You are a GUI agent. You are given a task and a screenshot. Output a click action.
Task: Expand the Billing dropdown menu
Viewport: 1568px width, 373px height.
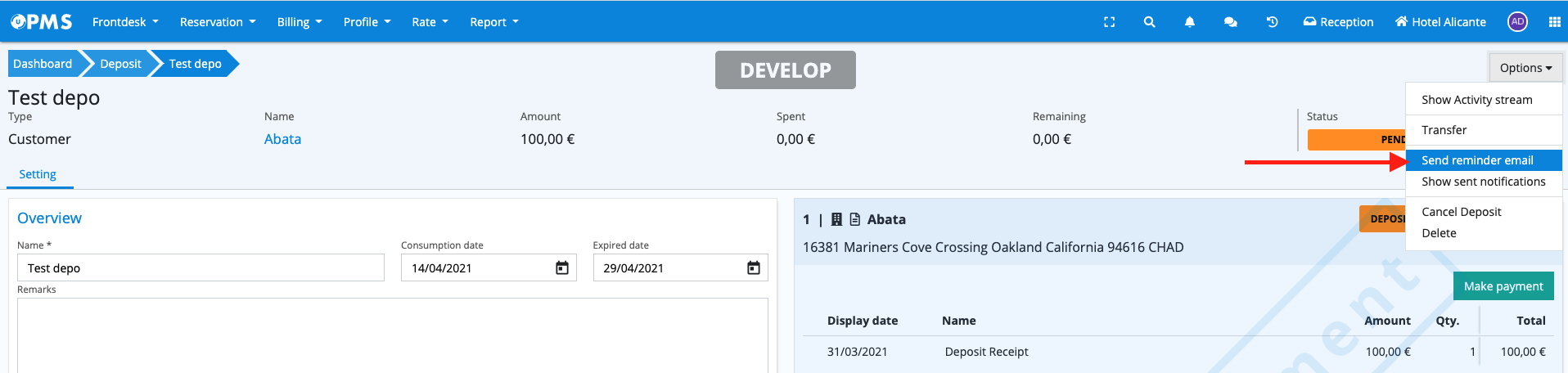[x=299, y=22]
